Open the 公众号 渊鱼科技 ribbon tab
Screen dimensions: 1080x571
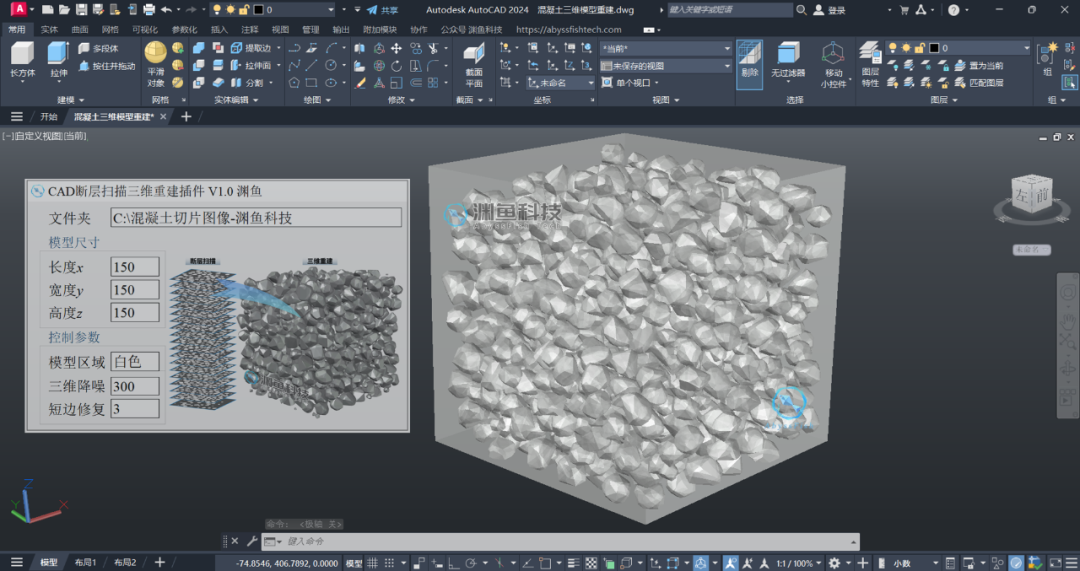click(472, 30)
